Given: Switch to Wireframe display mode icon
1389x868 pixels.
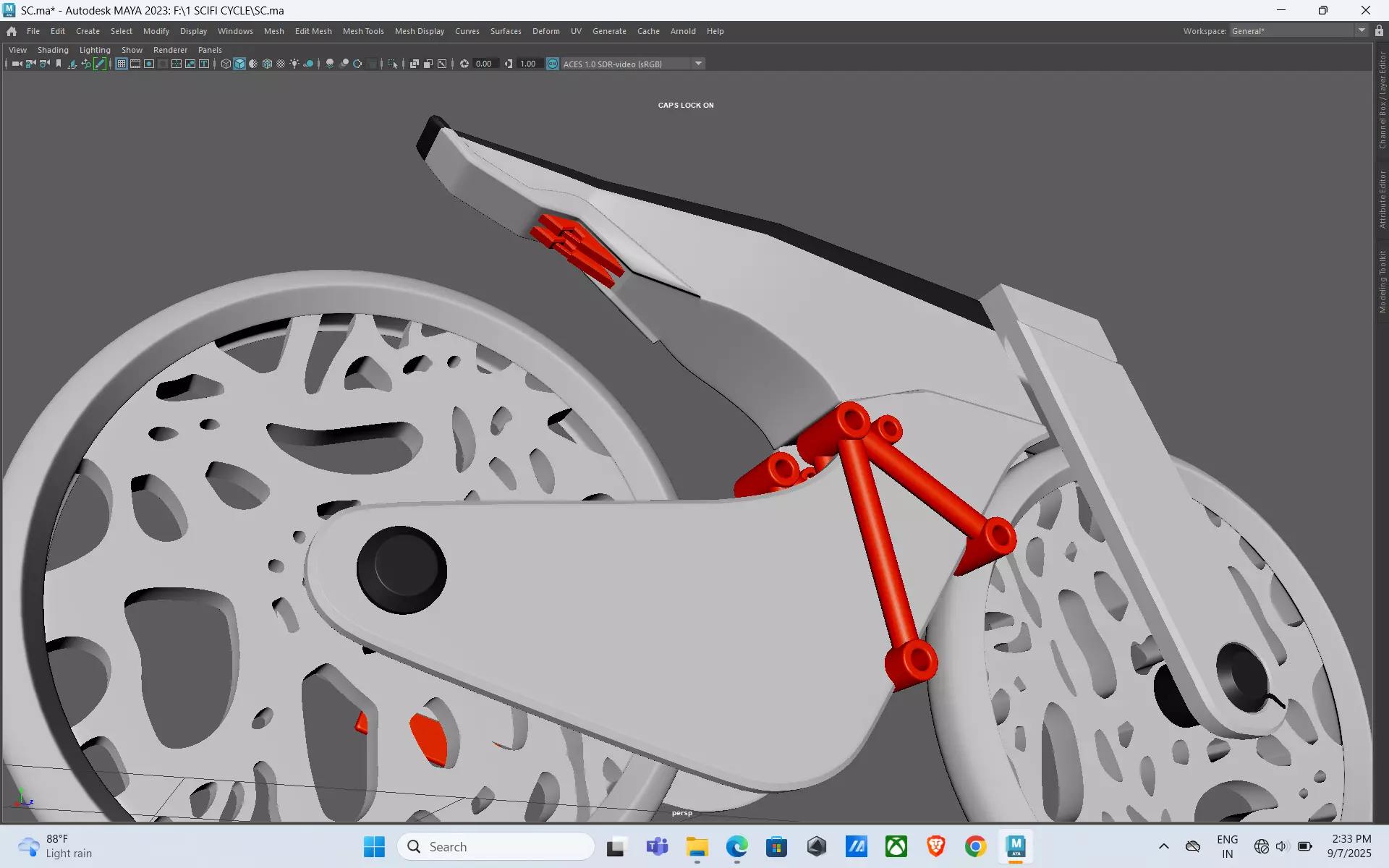Looking at the screenshot, I should 226,64.
